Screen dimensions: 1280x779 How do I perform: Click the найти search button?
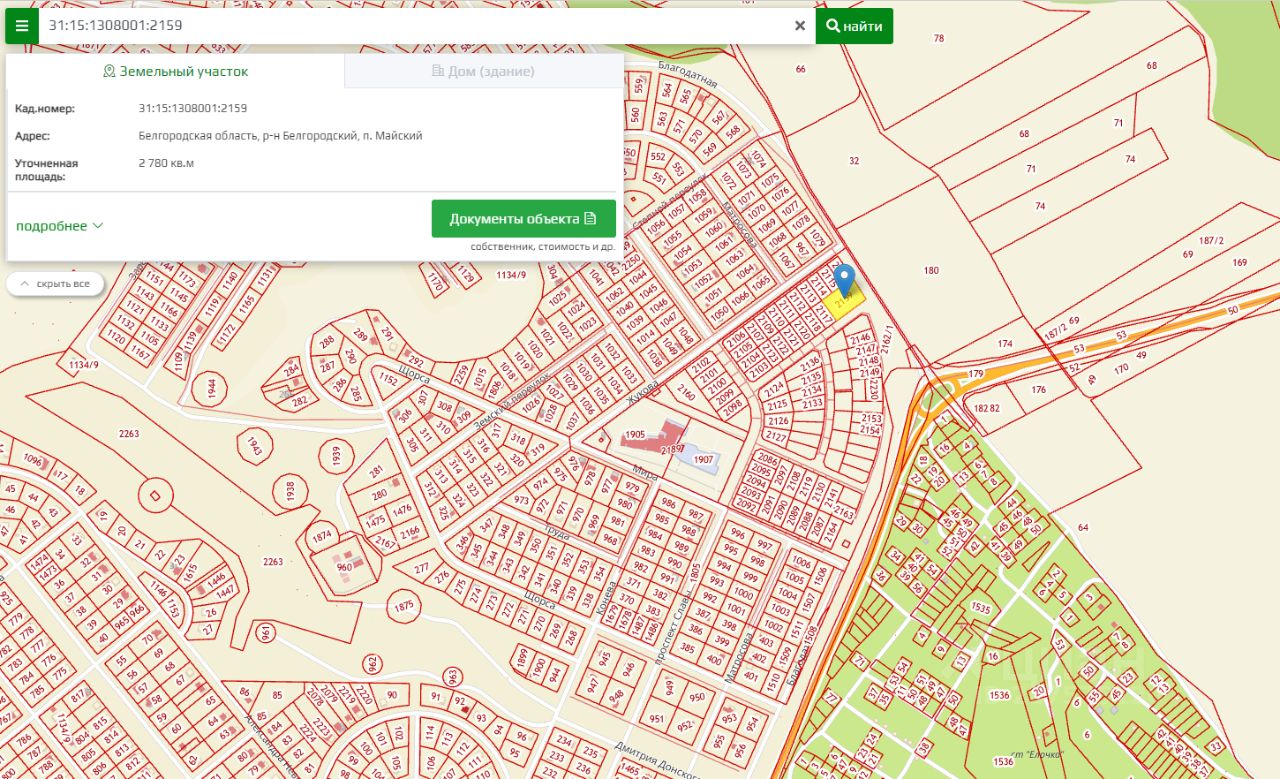(x=854, y=26)
